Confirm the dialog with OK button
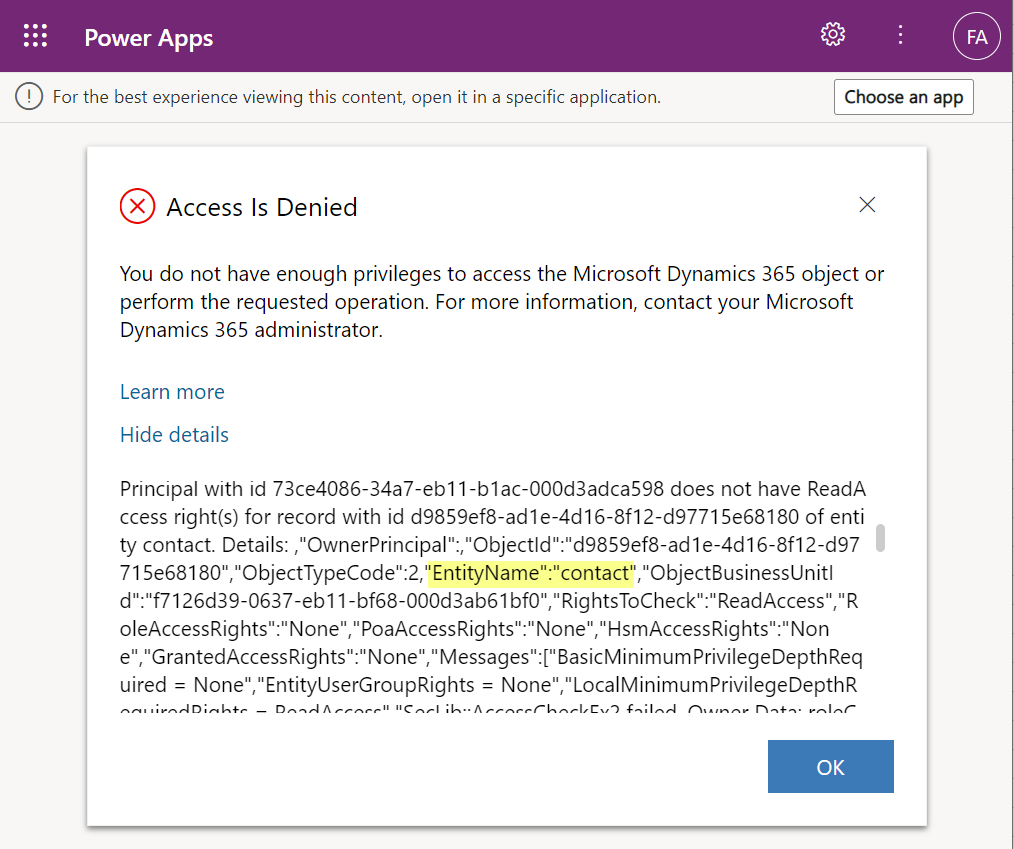1014x849 pixels. (830, 766)
